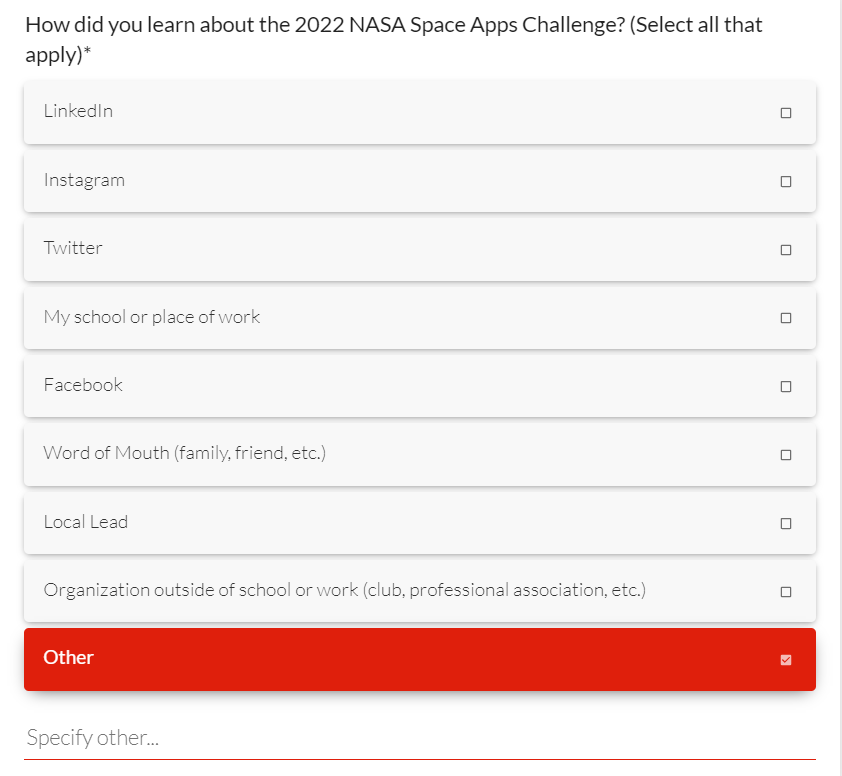Click the 'Local Lead' label text

(x=86, y=522)
